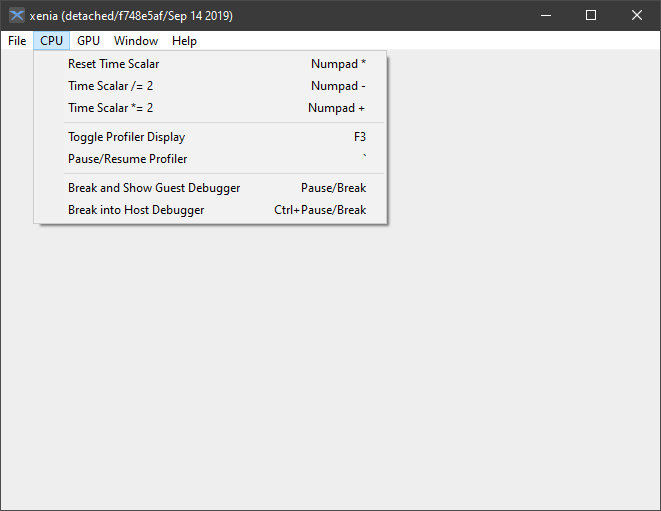
Task: Click the xenia logo icon in title bar
Action: tap(17, 16)
